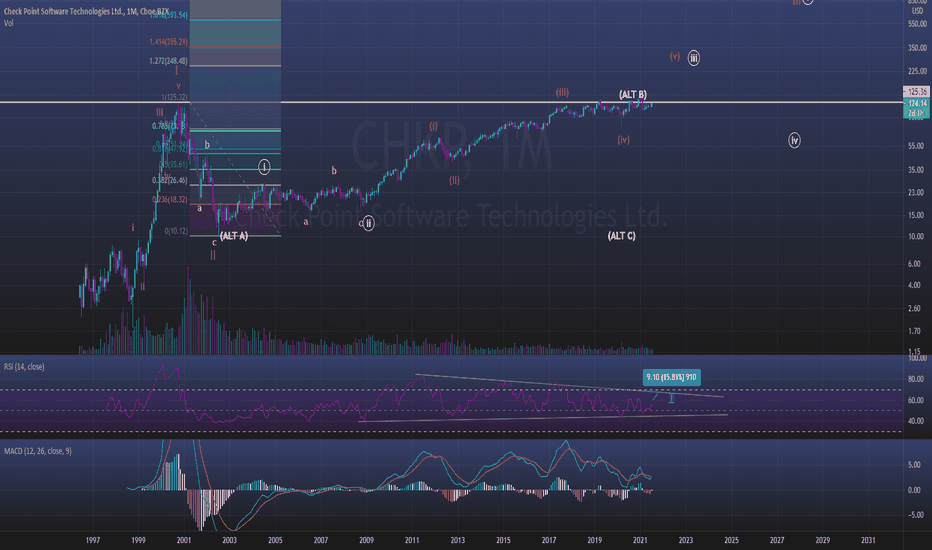Click 2003 on the time axis

coord(229,540)
